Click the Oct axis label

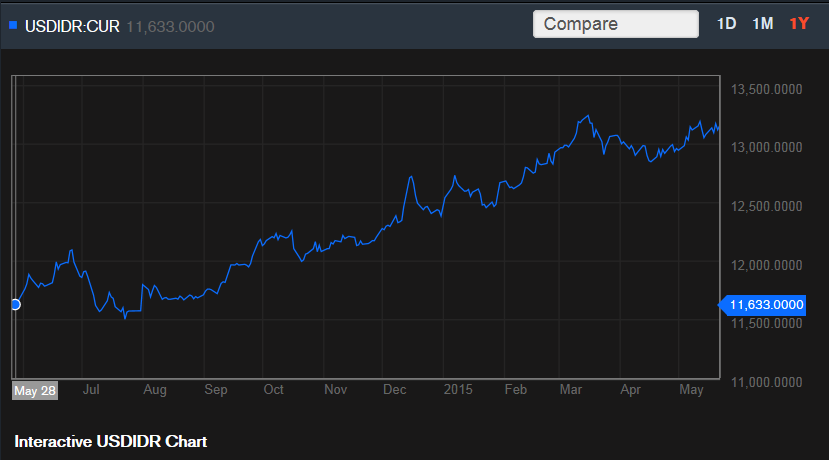273,390
